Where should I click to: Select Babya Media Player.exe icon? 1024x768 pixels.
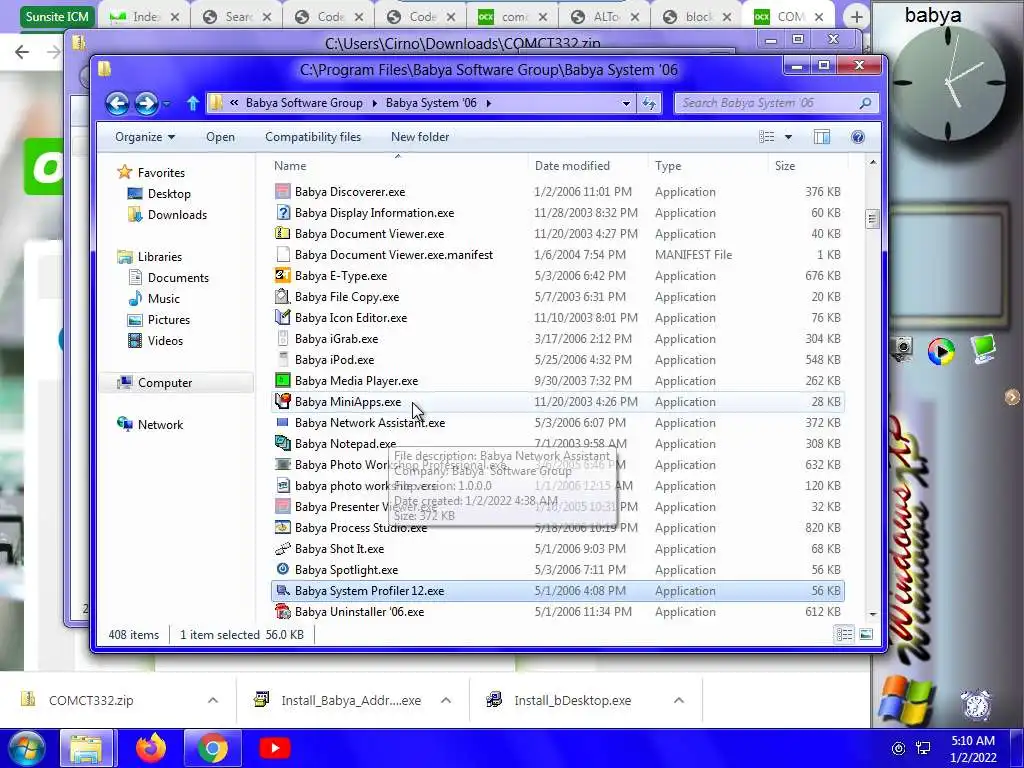click(282, 380)
